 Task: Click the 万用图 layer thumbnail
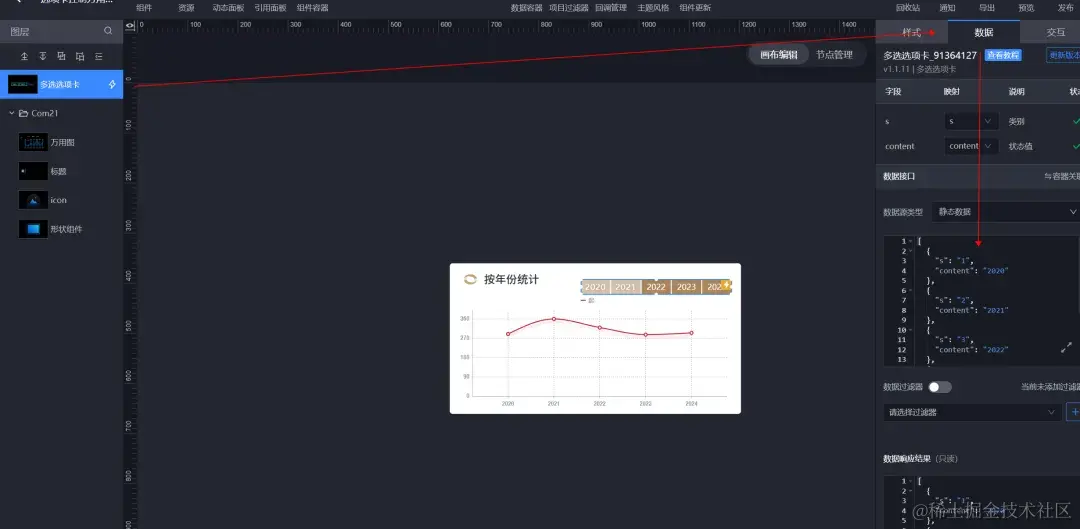pyautogui.click(x=33, y=143)
